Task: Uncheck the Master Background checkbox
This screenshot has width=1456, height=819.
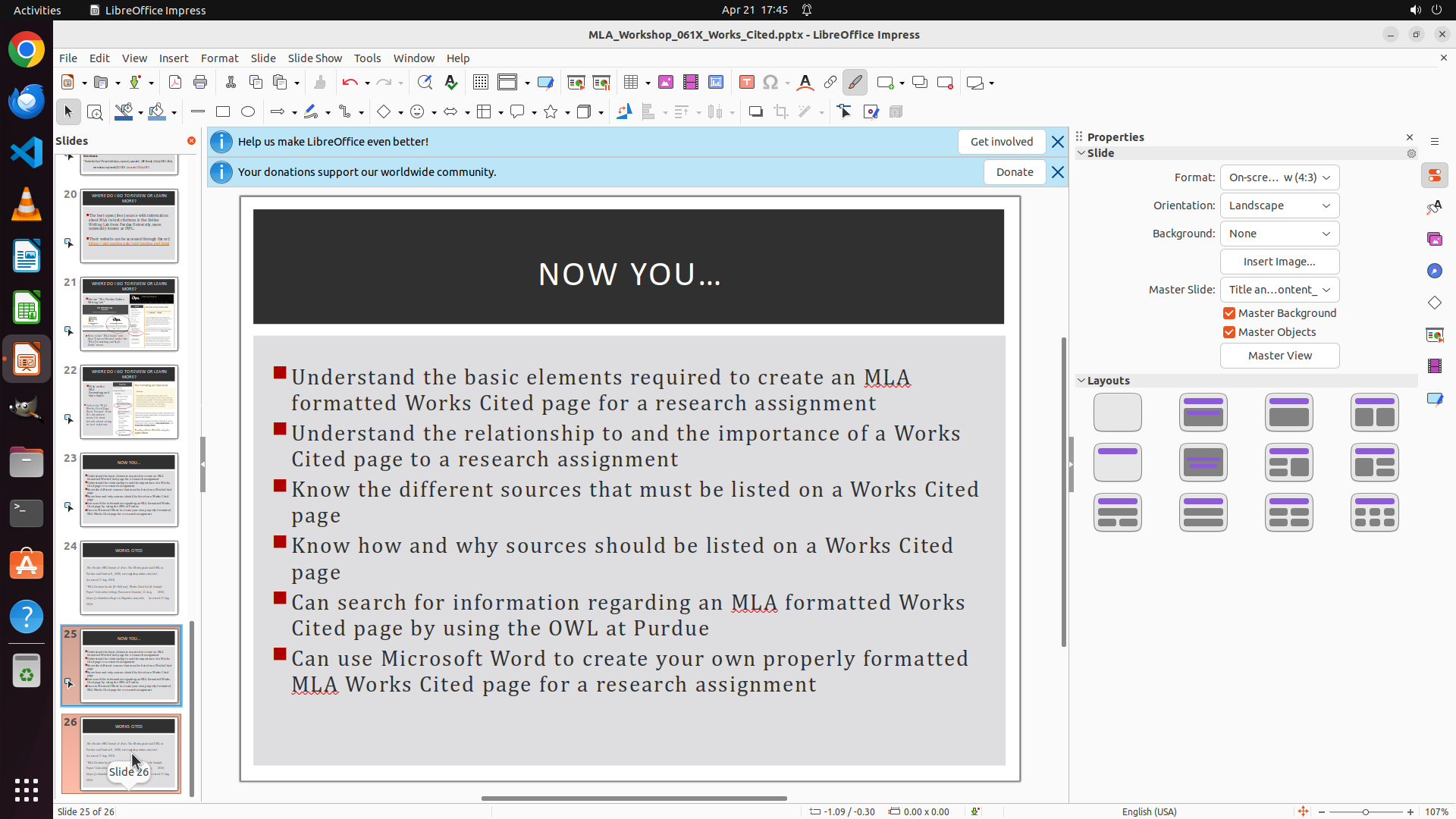Action: point(1229,313)
